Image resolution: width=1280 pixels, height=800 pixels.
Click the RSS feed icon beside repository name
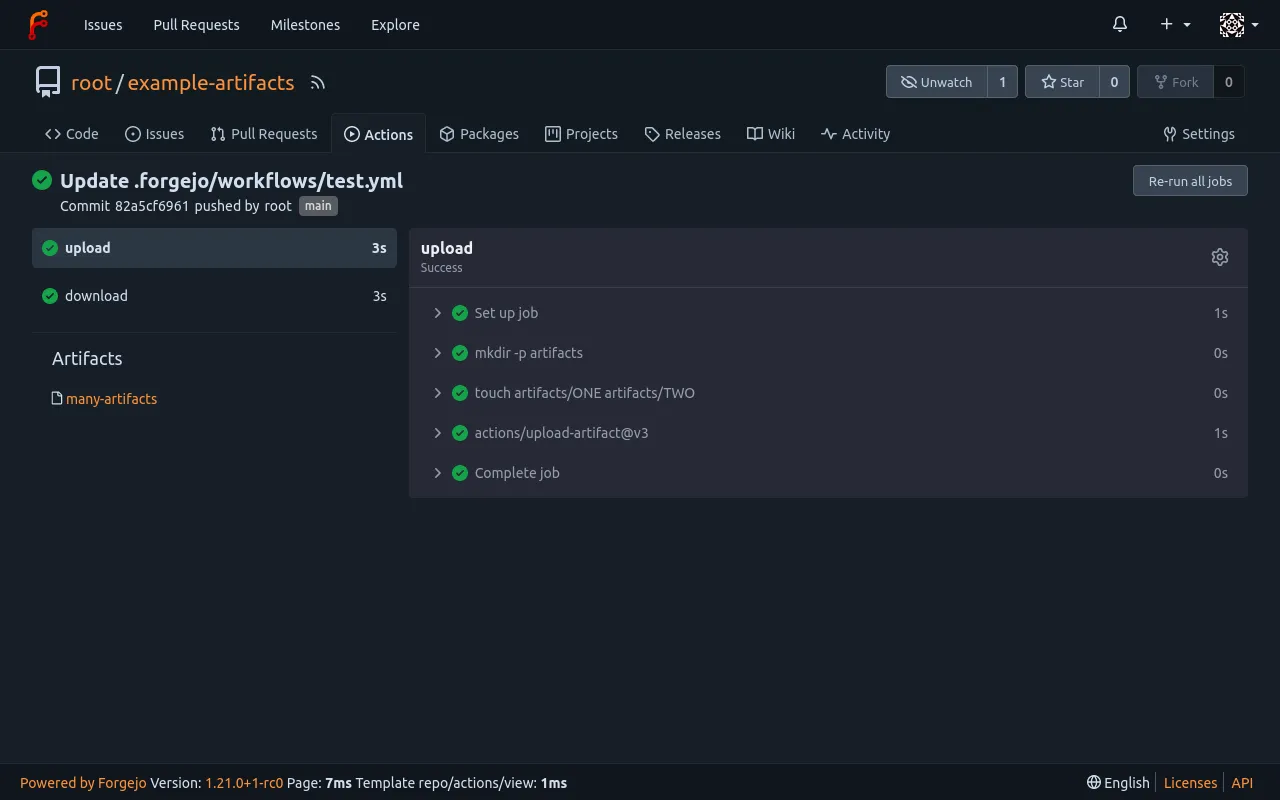[318, 83]
